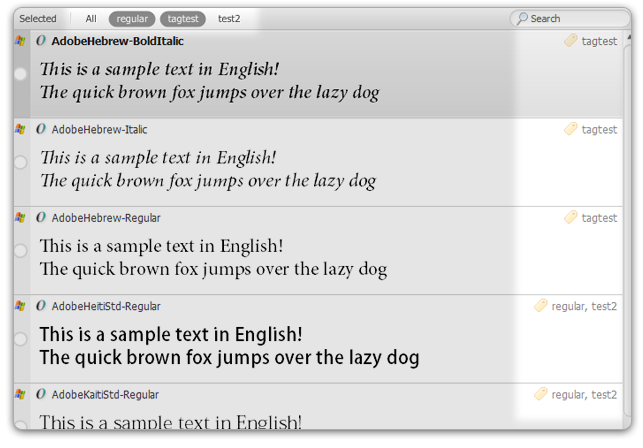Switch to the All filter
Image resolution: width=643 pixels, height=448 pixels.
91,19
